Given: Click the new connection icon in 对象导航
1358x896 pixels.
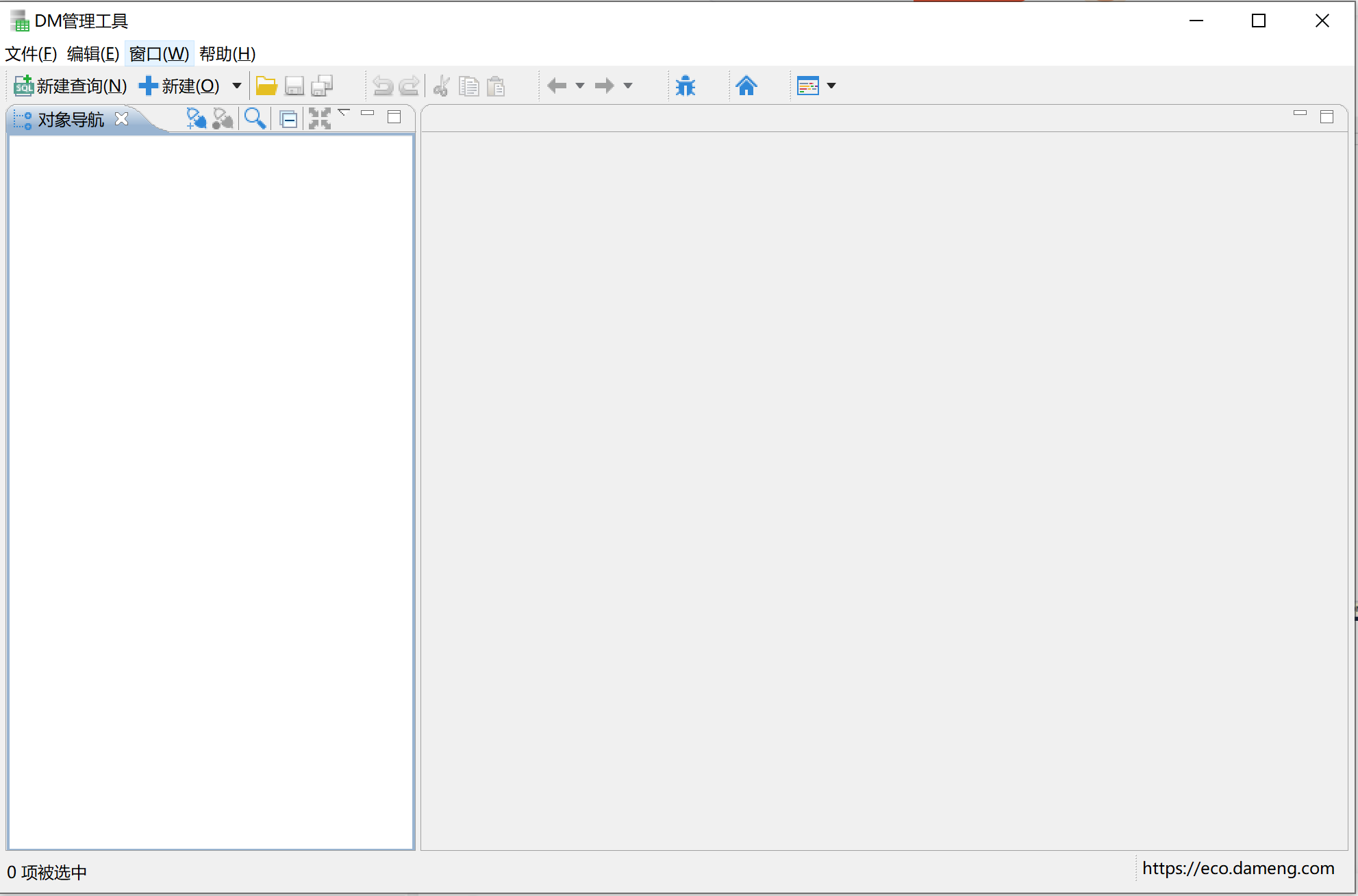Looking at the screenshot, I should coord(196,119).
